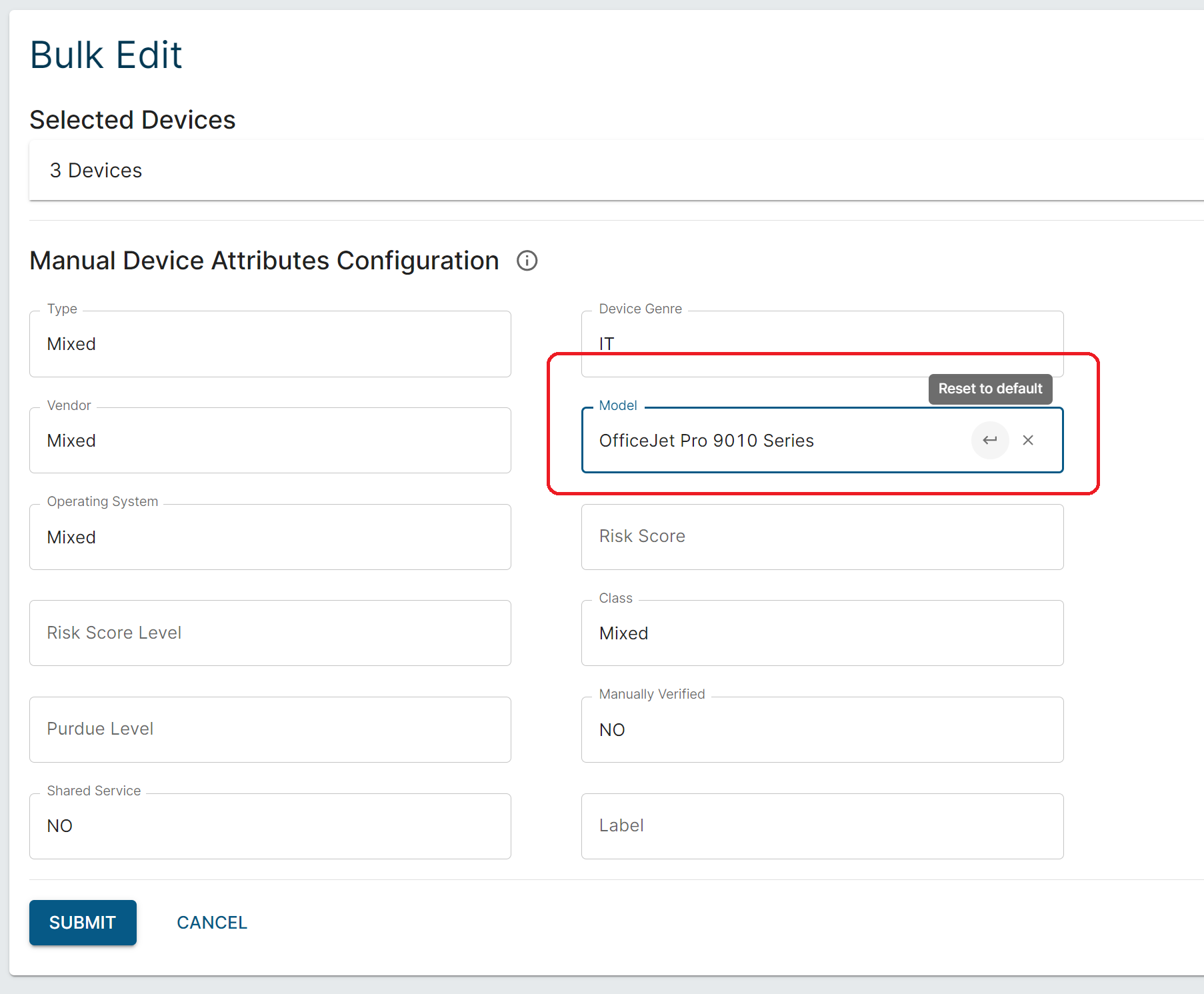The width and height of the screenshot is (1204, 994).
Task: Click the Label input field
Action: pyautogui.click(x=821, y=826)
